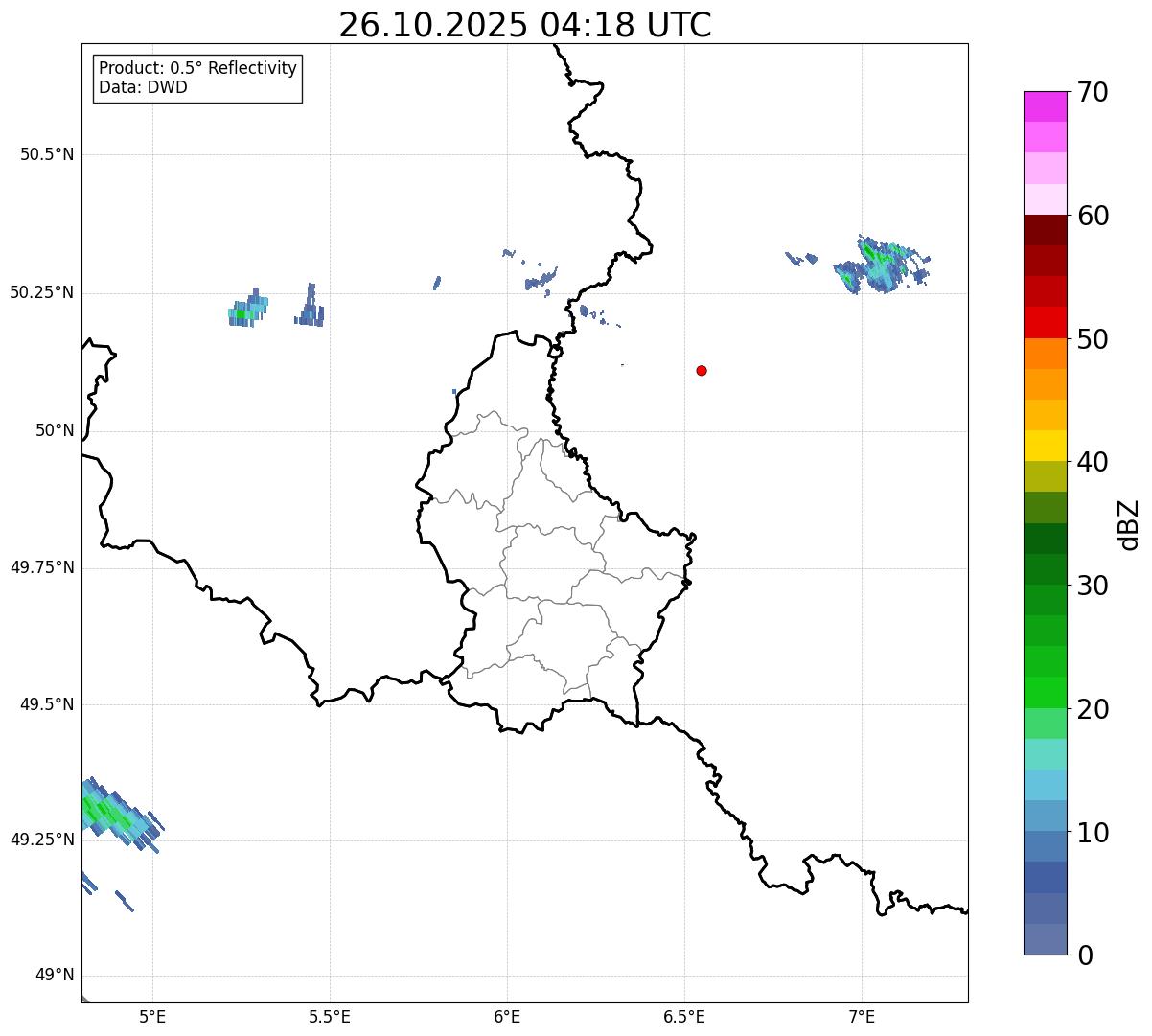
Task: Pick the bright red colorbar segment above 50
Action: (1051, 322)
